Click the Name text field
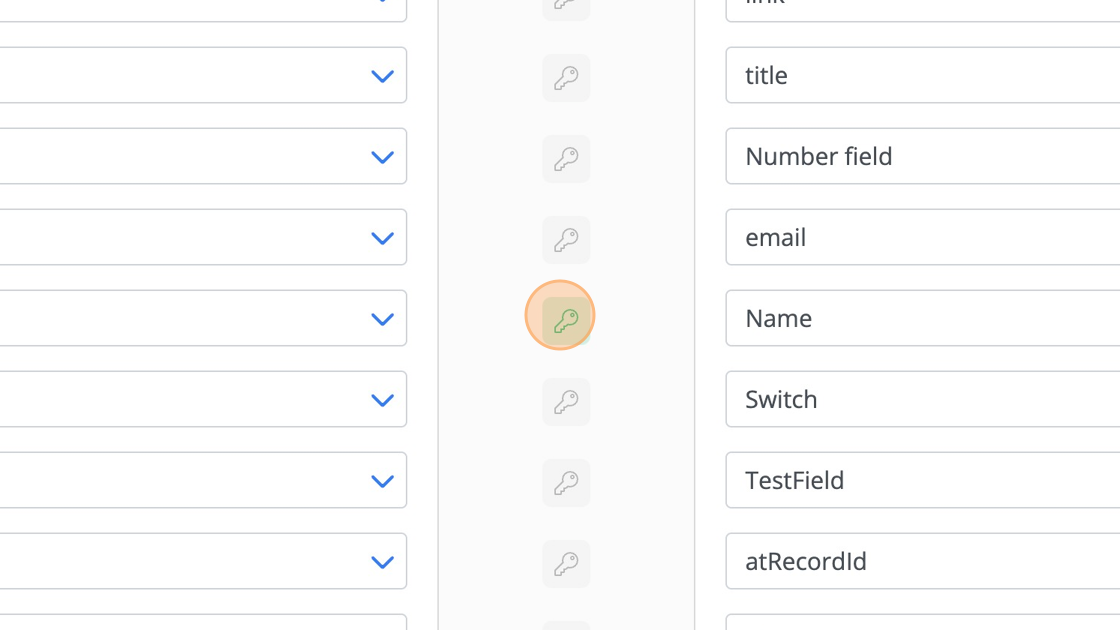This screenshot has height=630, width=1120. coord(923,318)
